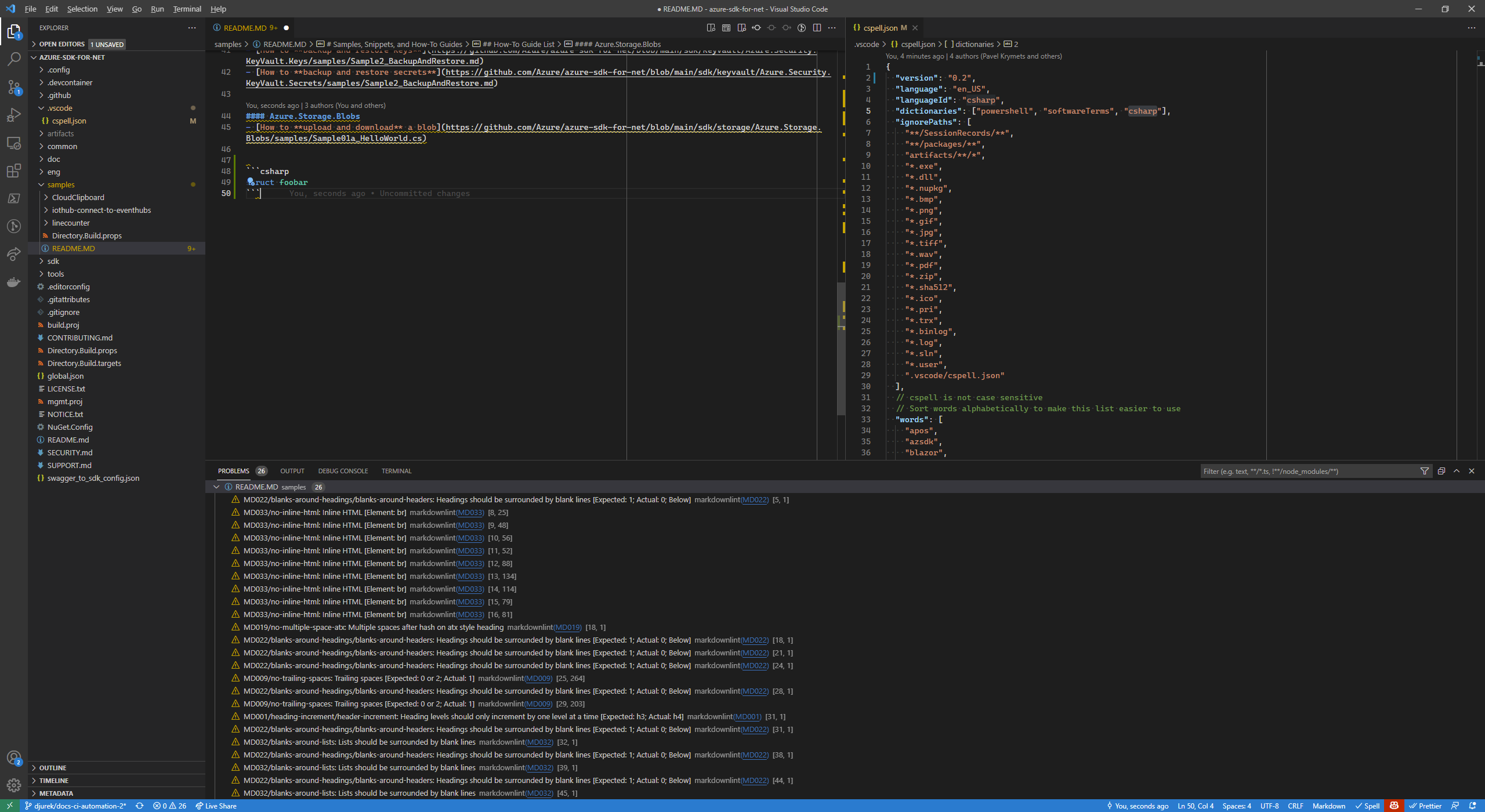This screenshot has width=1485, height=812.
Task: Click the Live Share status bar button
Action: click(216, 806)
